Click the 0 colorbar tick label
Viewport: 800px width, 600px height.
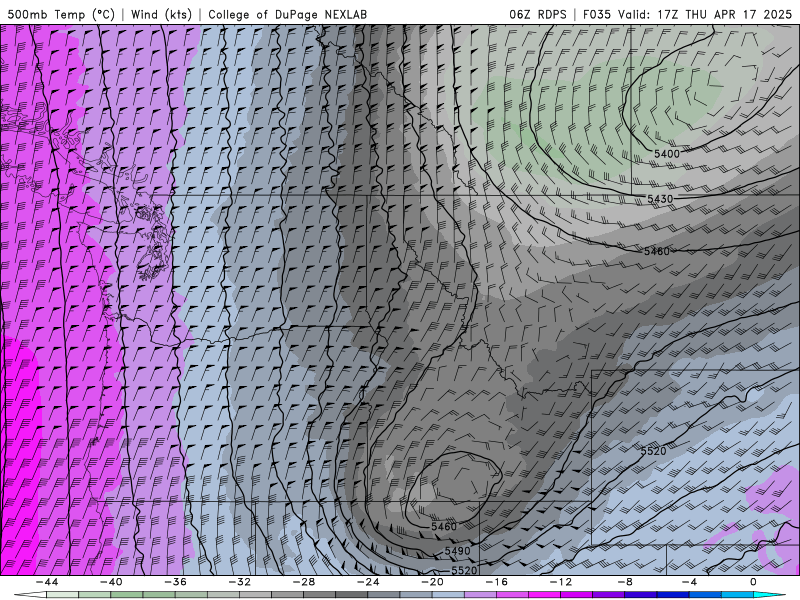point(753,582)
